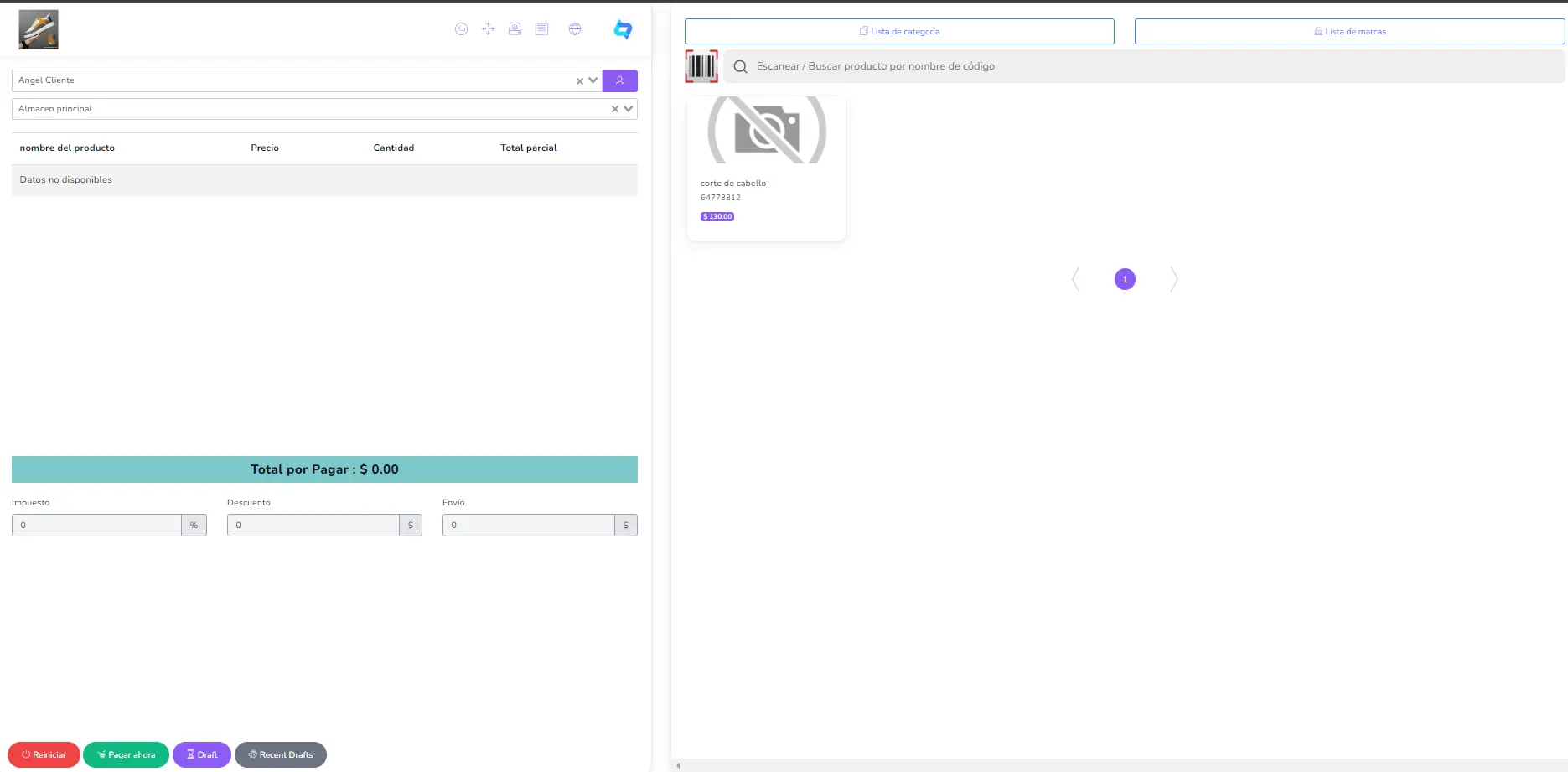This screenshot has height=772, width=1568.
Task: Open the cash register icon
Action: coord(515,29)
